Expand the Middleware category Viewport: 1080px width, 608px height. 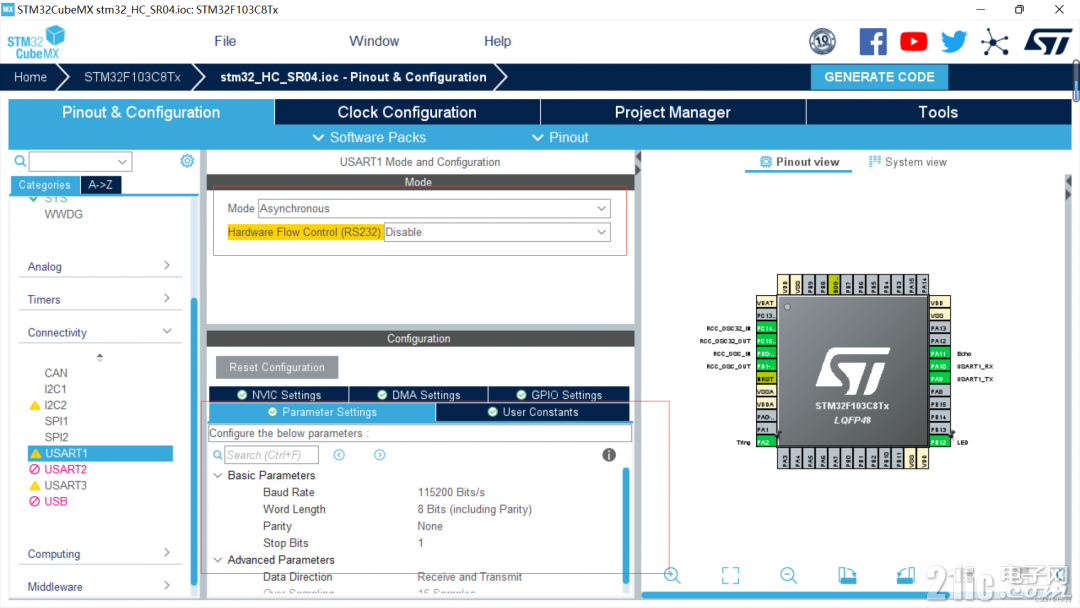[100, 587]
